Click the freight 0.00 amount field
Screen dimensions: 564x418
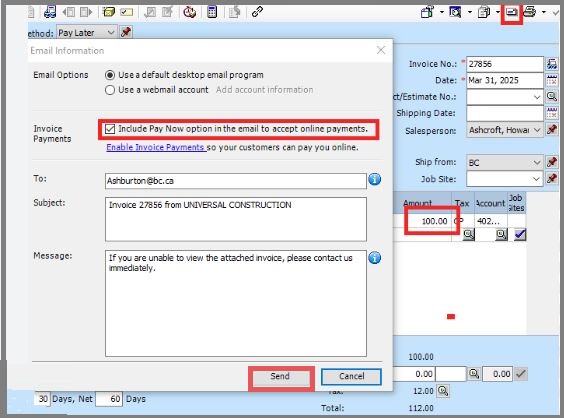(x=414, y=374)
